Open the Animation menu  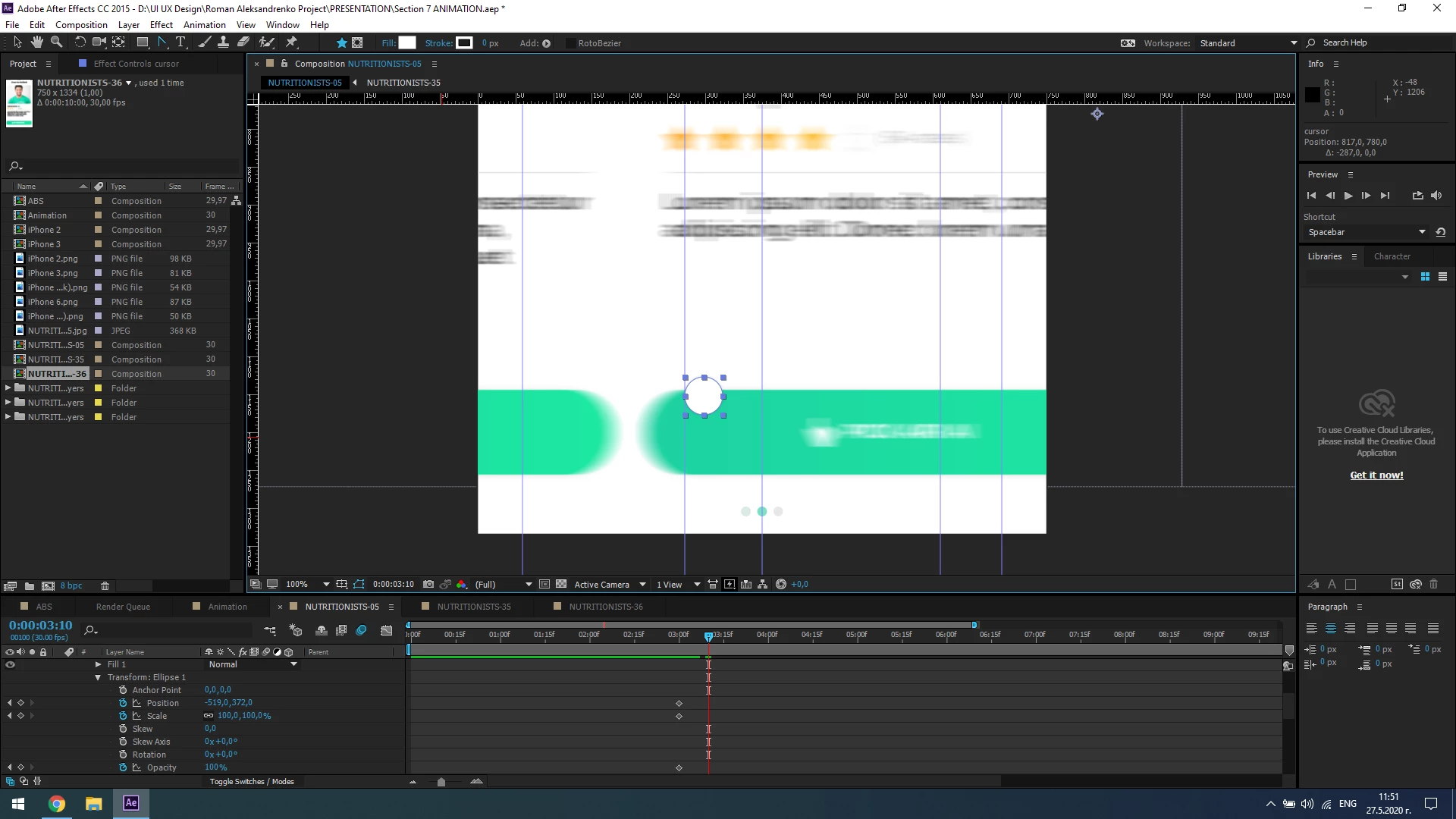[204, 24]
